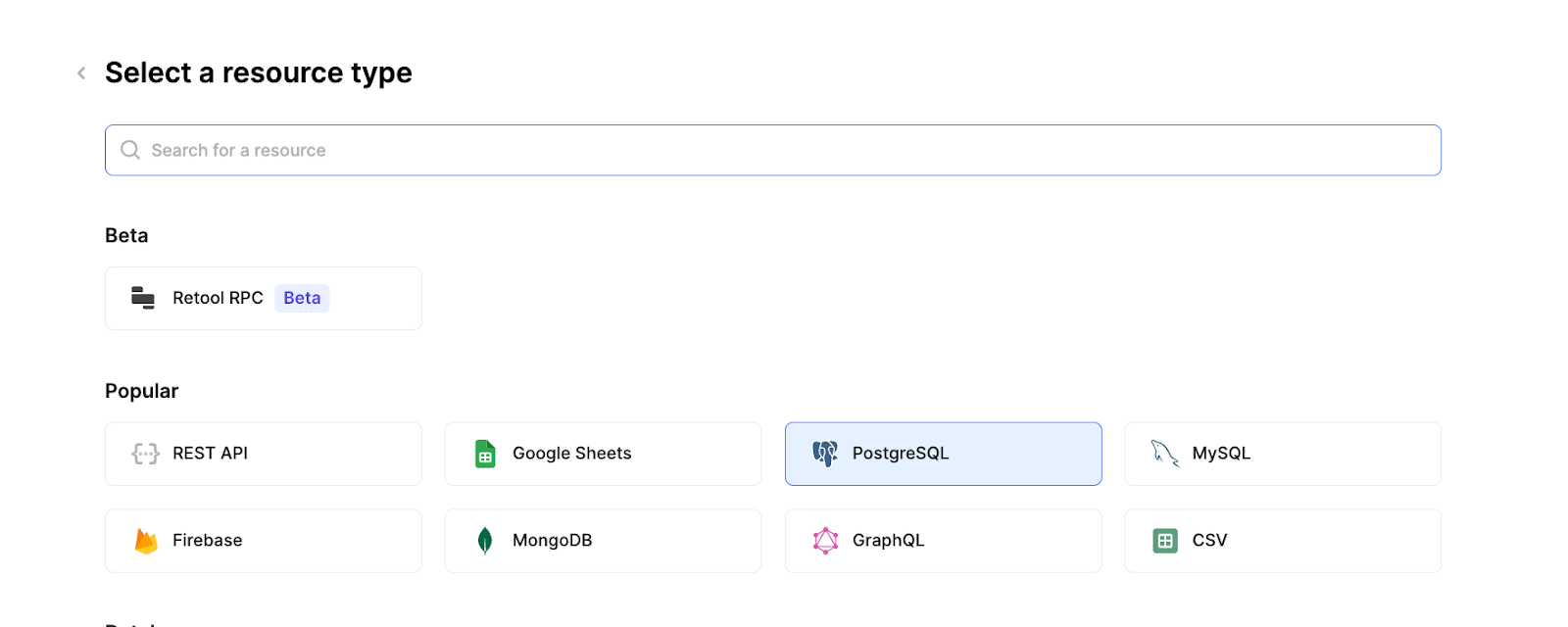Click the PostgreSQL elephant icon
1568x627 pixels.
825,454
